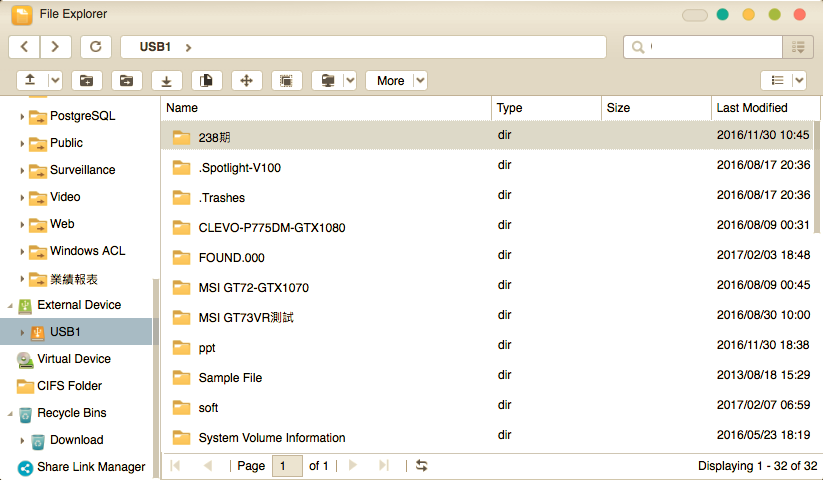The height and width of the screenshot is (480, 823).
Task: Open Share Link Manager
Action: coord(91,467)
